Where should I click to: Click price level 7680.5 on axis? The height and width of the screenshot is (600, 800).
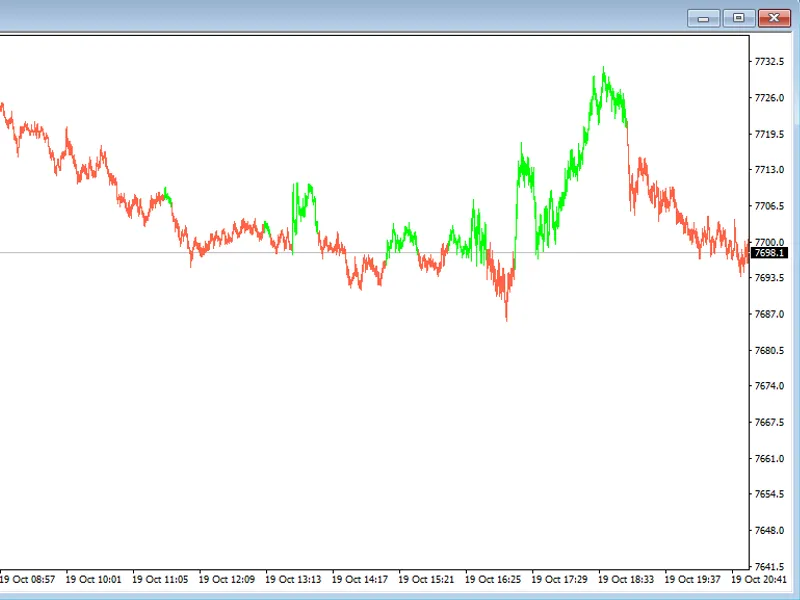click(x=769, y=351)
